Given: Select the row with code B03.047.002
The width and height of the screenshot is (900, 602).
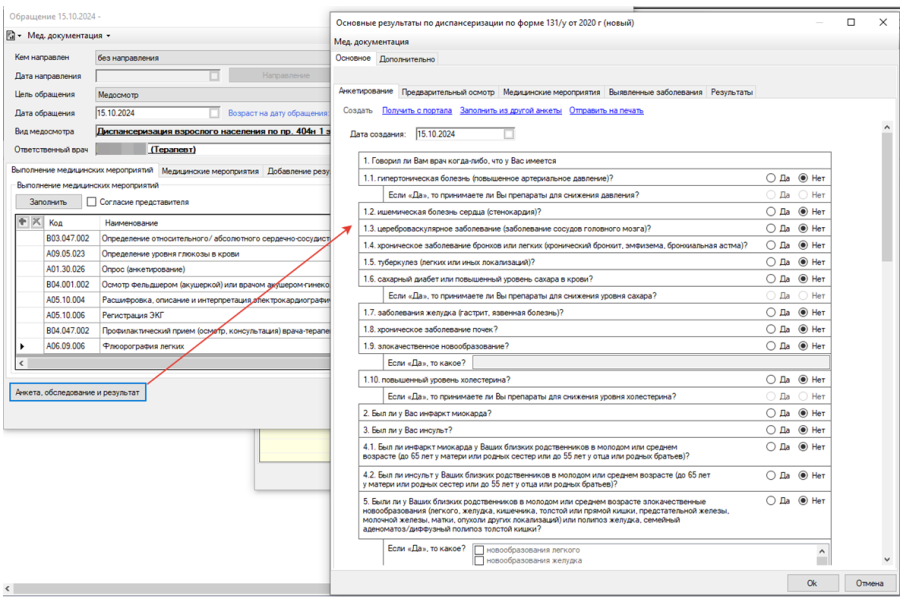Looking at the screenshot, I should tap(173, 238).
